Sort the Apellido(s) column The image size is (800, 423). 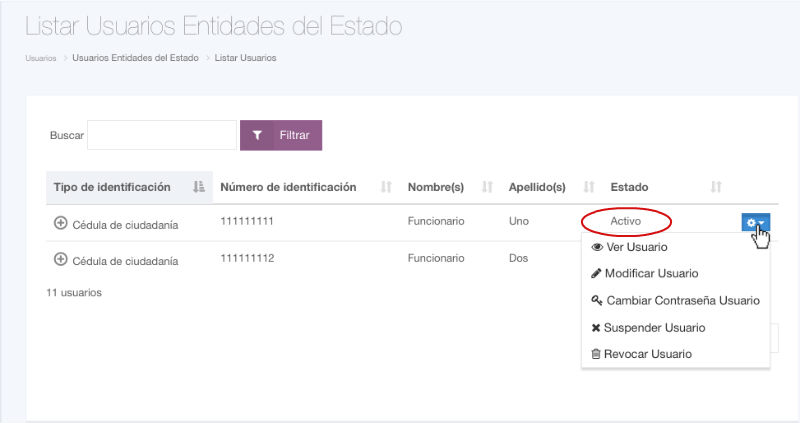[589, 187]
